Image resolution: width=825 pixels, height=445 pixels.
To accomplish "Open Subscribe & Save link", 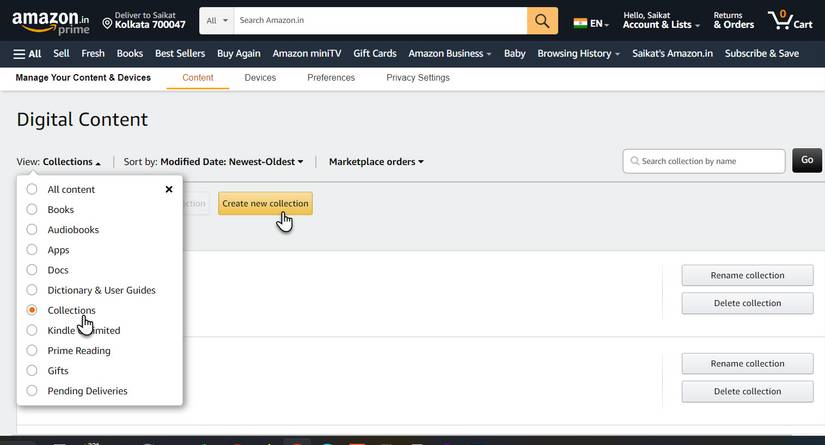I will coord(761,54).
